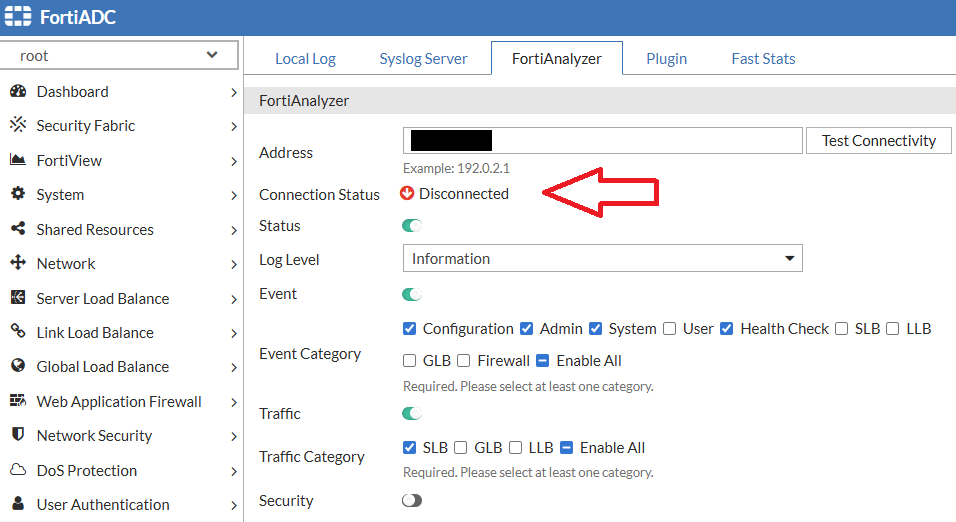Click the DoS Protection cloud icon
Screen dimensions: 956x522
click(18, 470)
